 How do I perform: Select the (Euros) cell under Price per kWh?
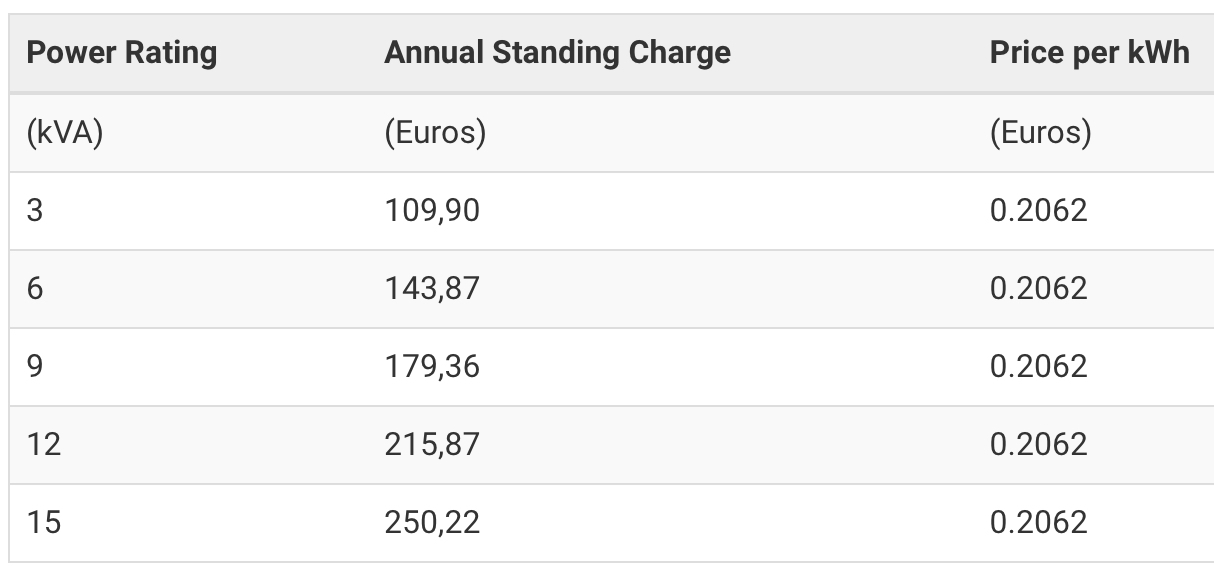click(x=1040, y=133)
